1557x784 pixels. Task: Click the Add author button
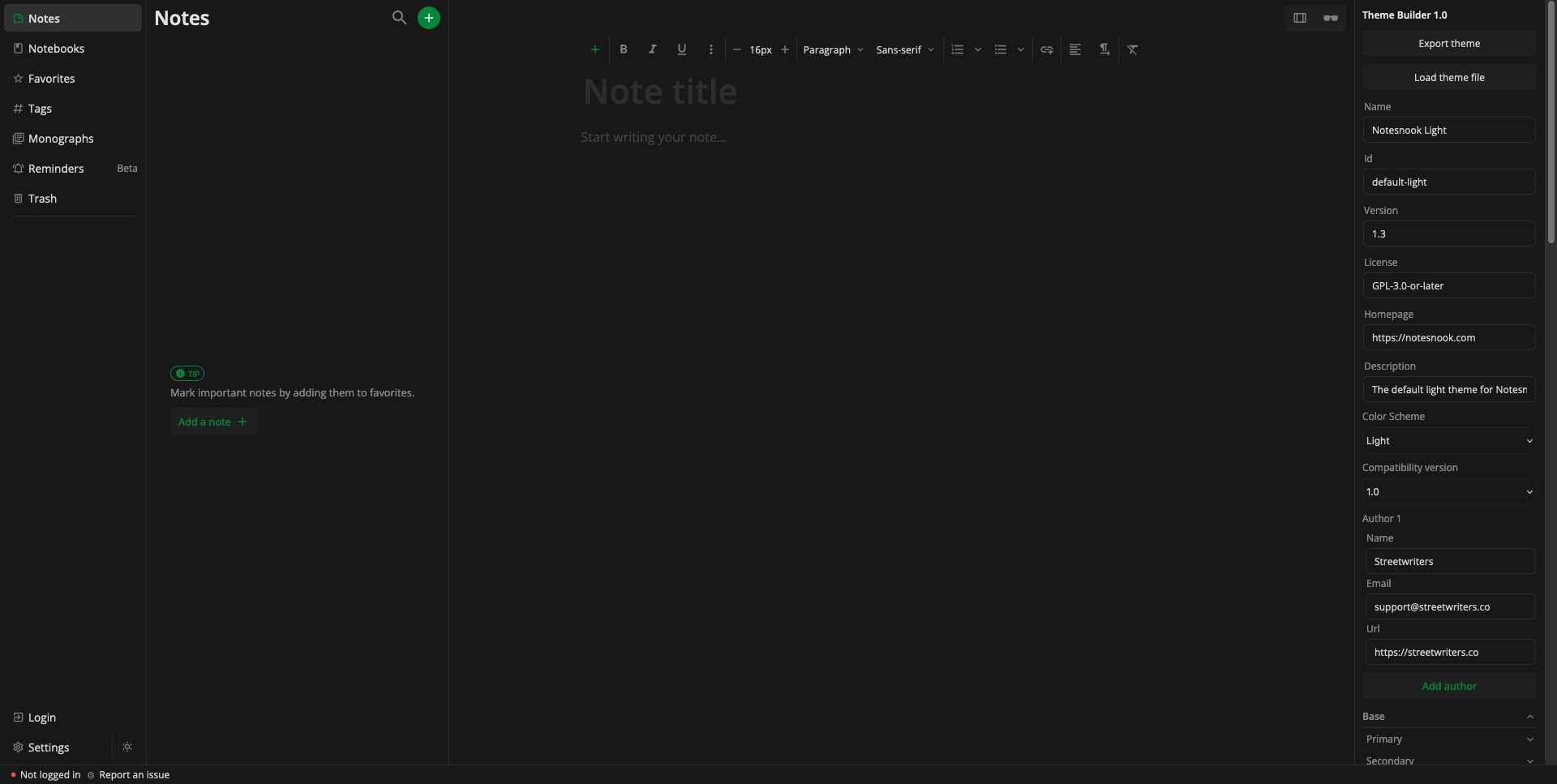pos(1448,686)
